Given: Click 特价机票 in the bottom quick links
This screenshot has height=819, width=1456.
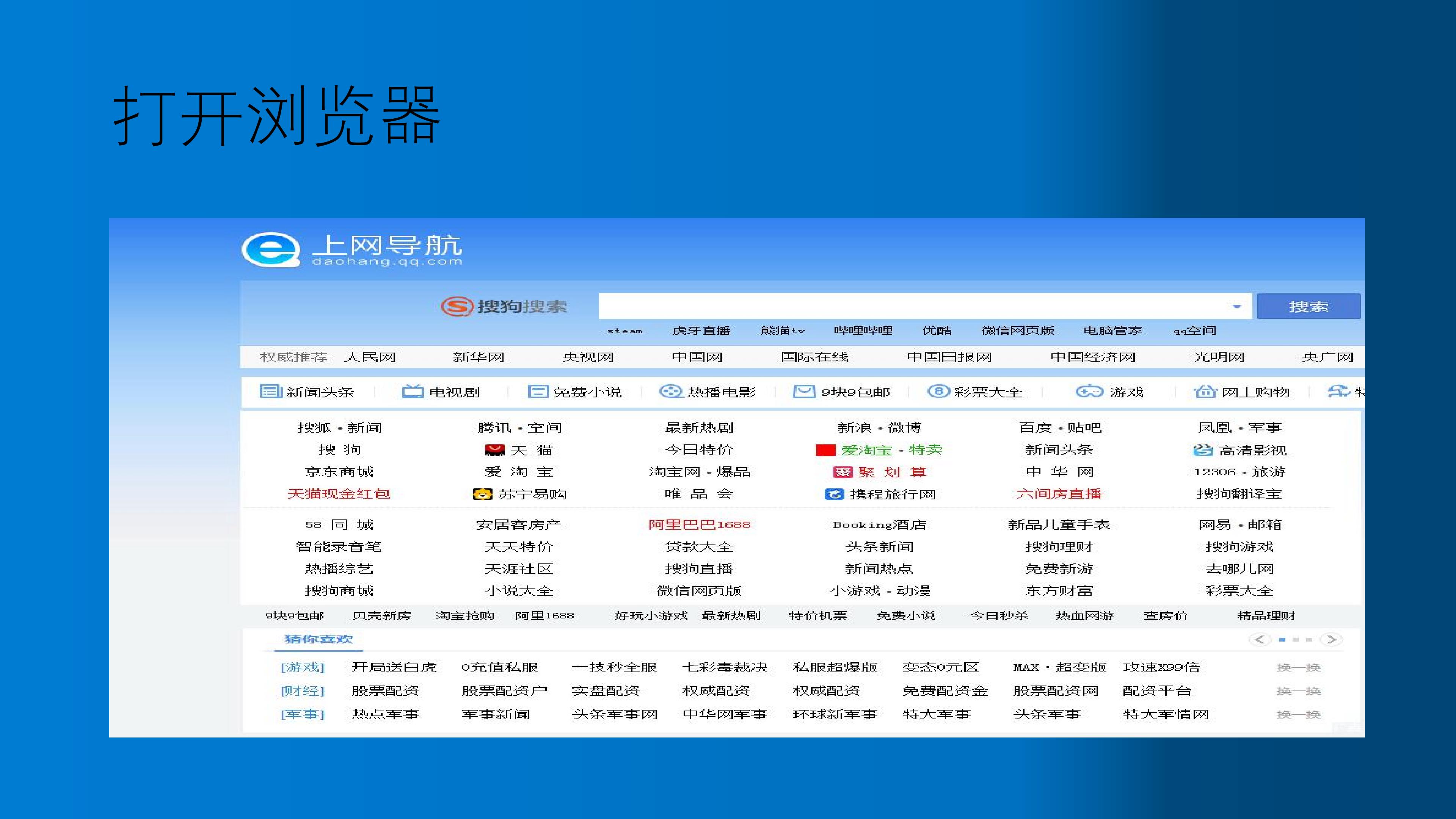Looking at the screenshot, I should tap(818, 615).
